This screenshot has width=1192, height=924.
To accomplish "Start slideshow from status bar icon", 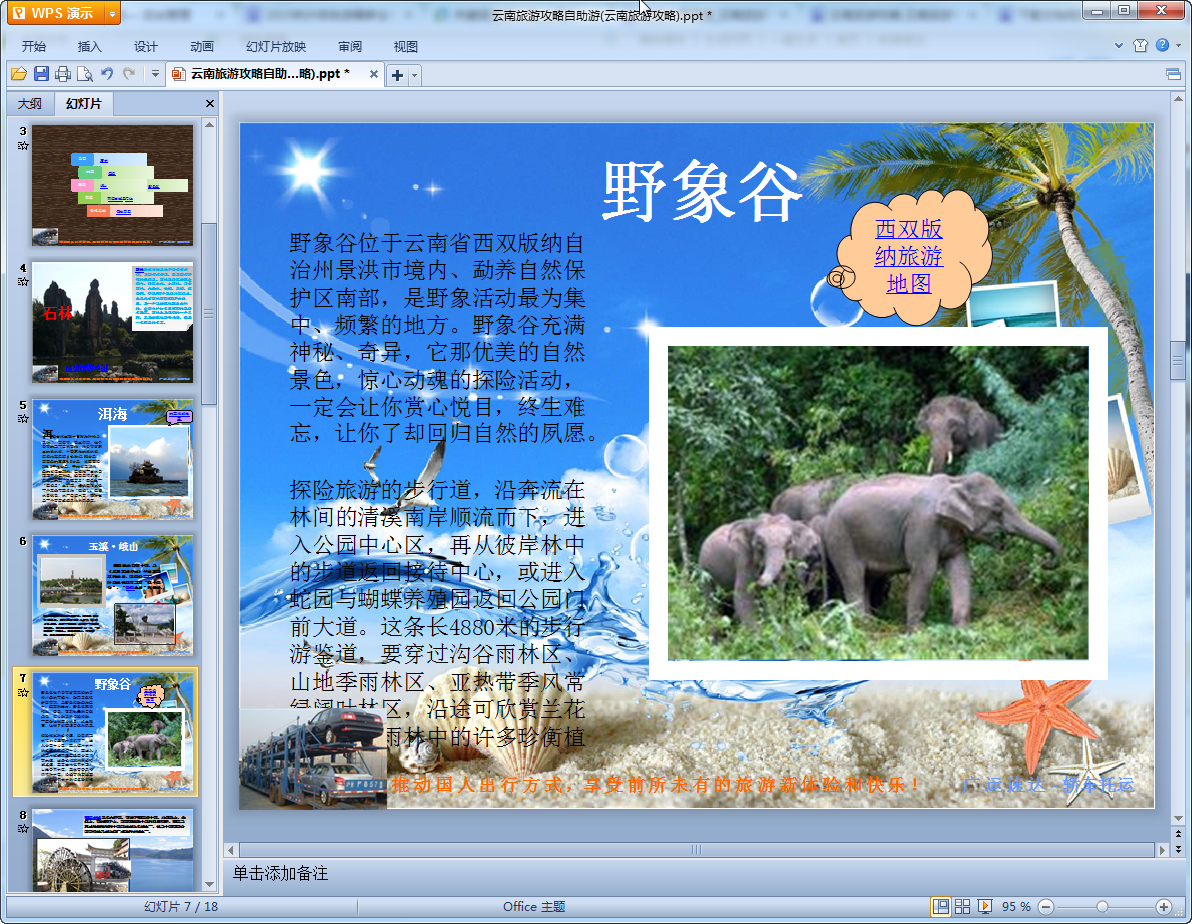I will click(984, 907).
